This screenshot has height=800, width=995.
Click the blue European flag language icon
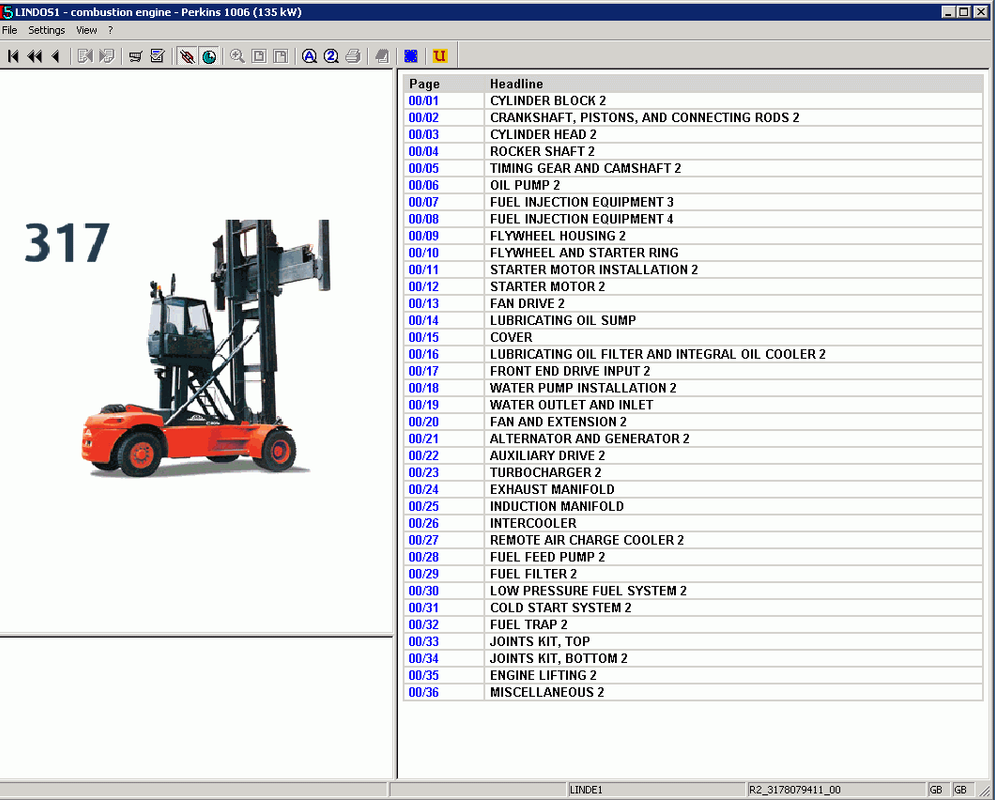[411, 56]
